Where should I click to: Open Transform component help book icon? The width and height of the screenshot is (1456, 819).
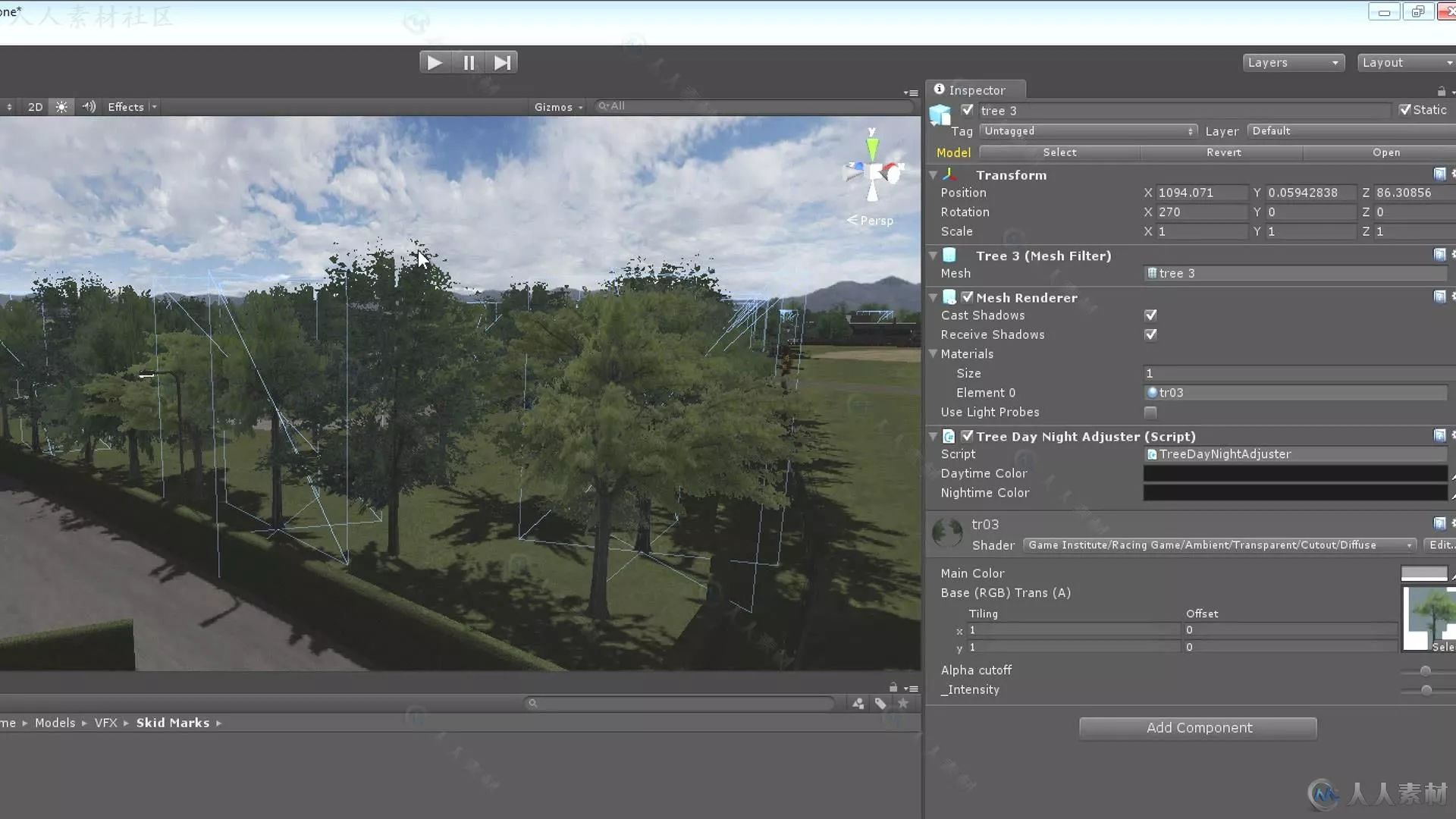point(1439,174)
